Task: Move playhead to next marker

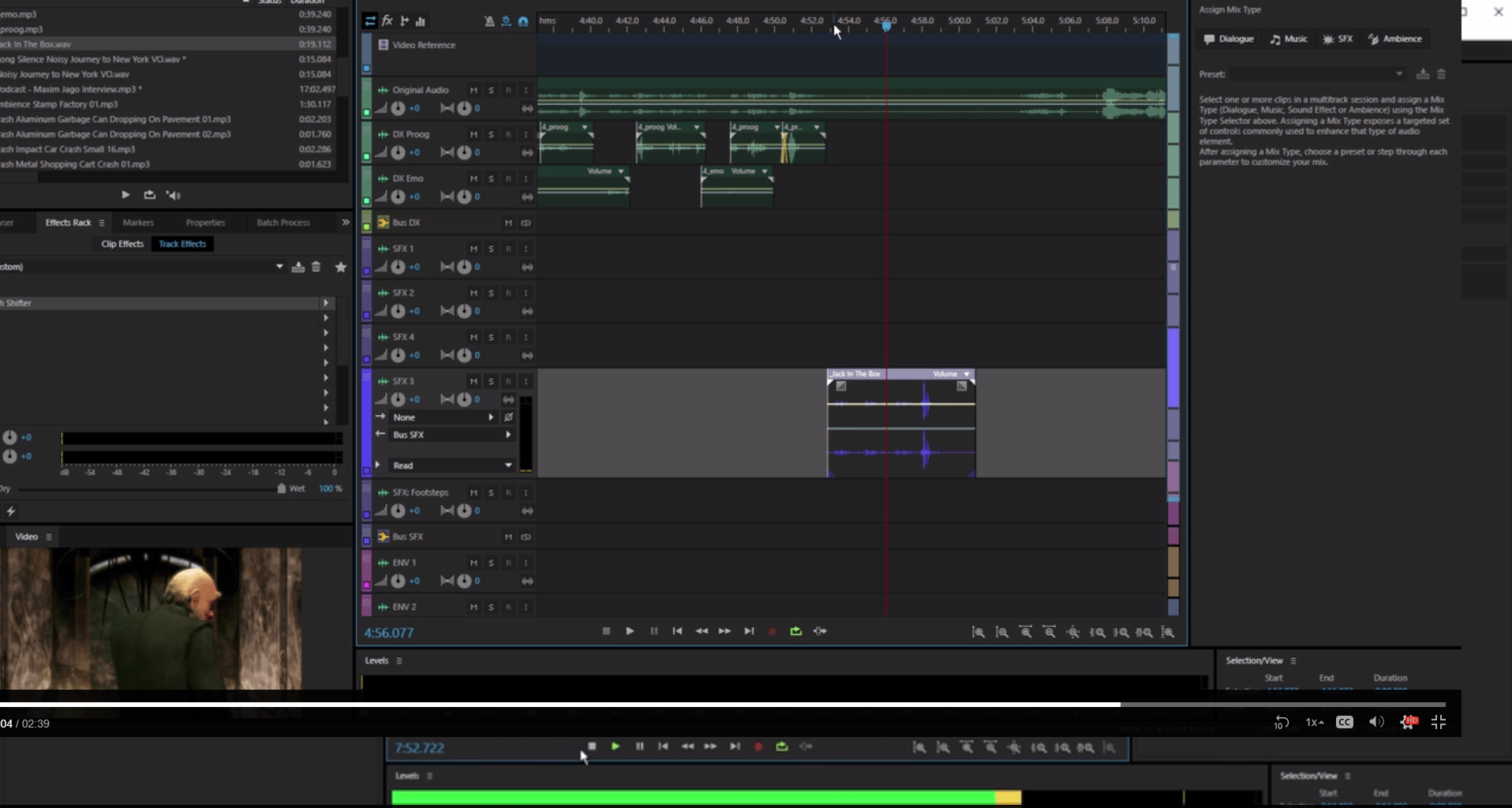Action: (x=749, y=631)
